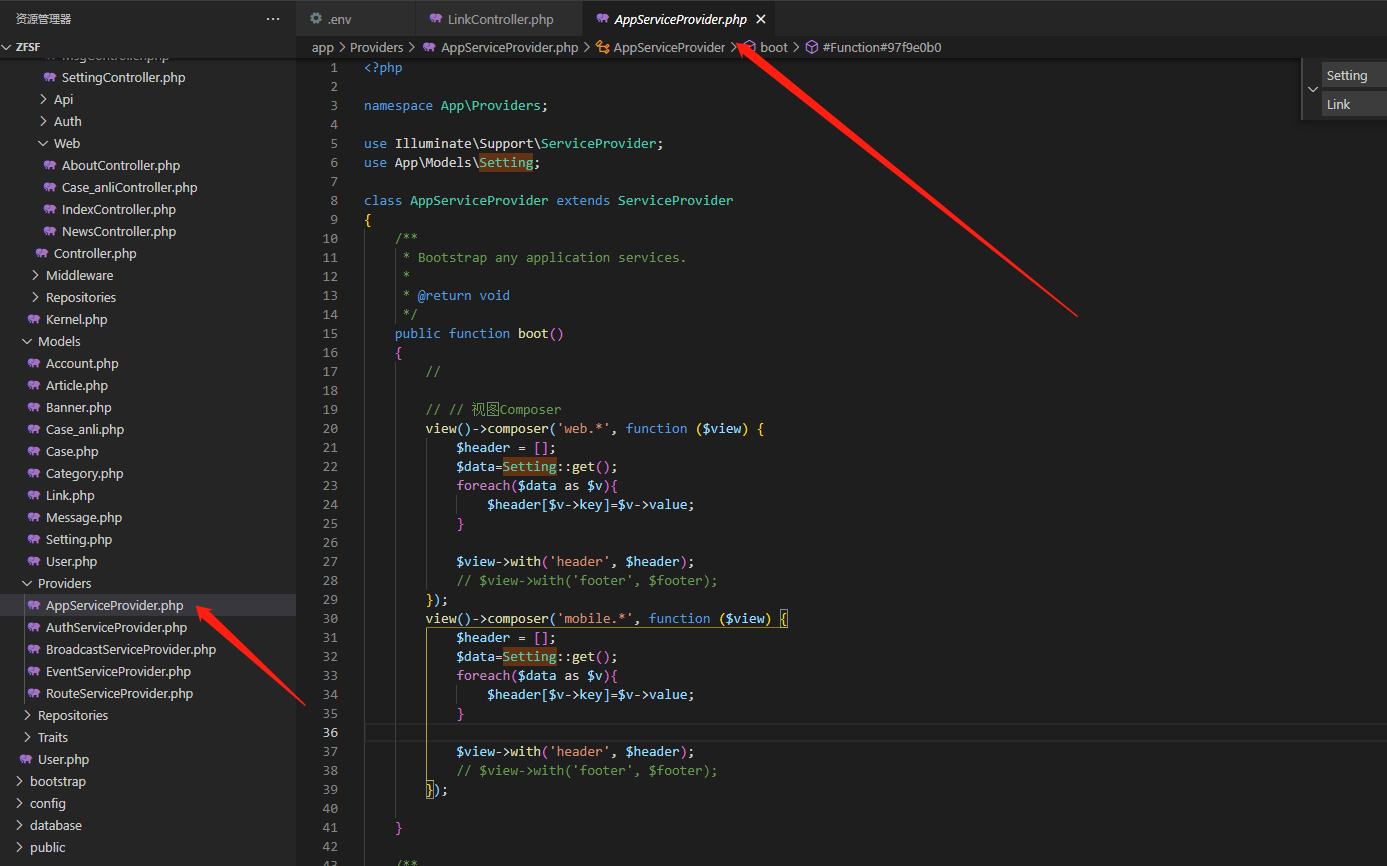This screenshot has height=866, width=1387.
Task: Switch to the .env tab
Action: 355,19
